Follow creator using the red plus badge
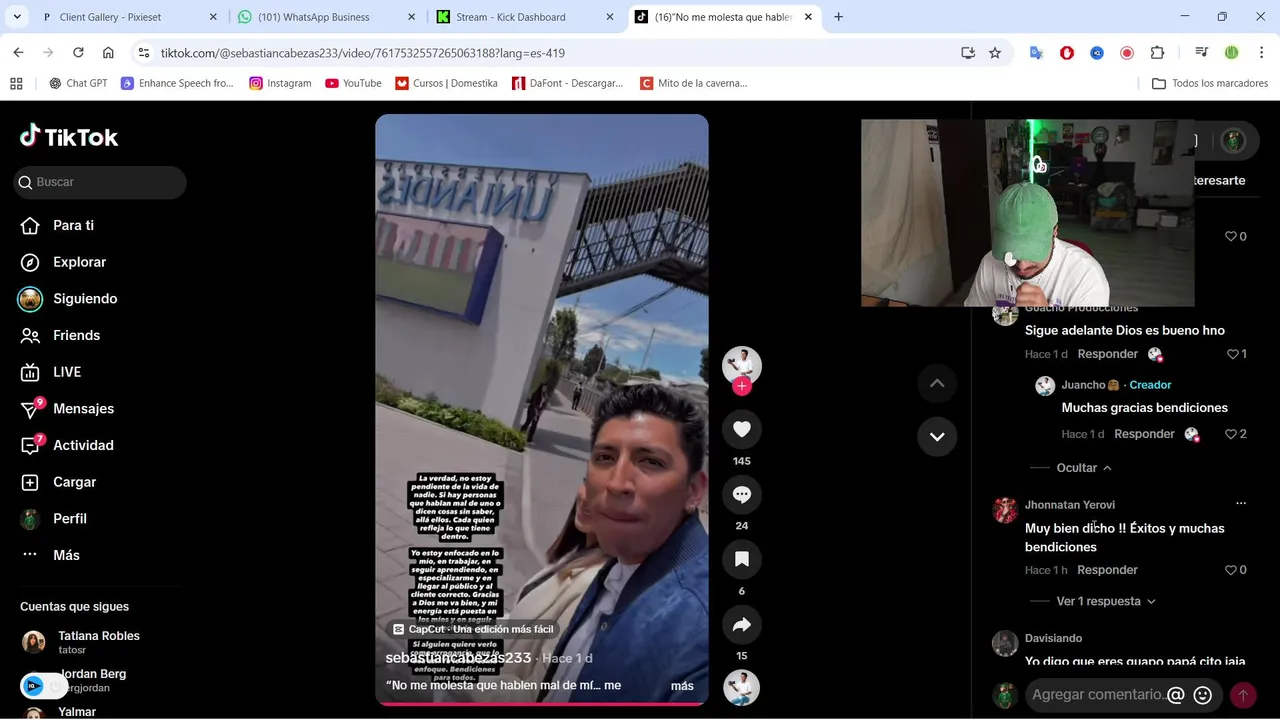The width and height of the screenshot is (1280, 720). pyautogui.click(x=741, y=386)
